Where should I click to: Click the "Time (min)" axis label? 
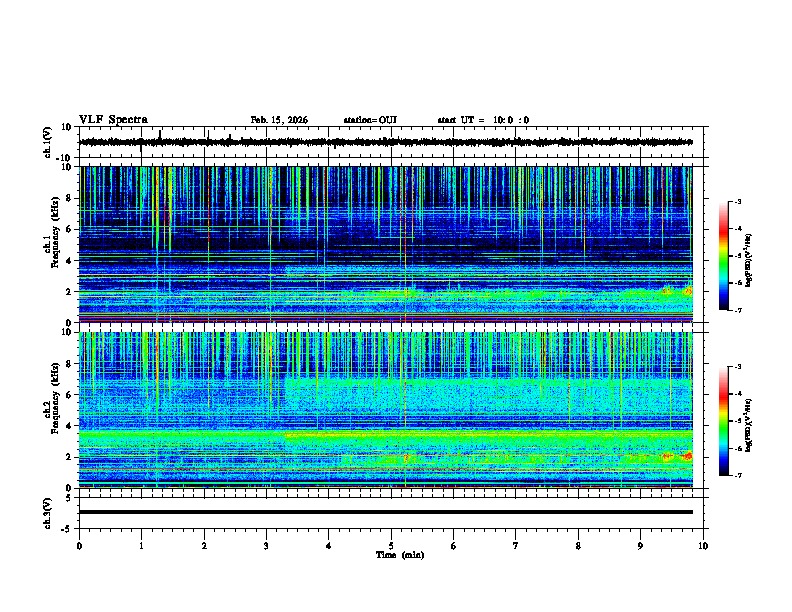(400, 555)
